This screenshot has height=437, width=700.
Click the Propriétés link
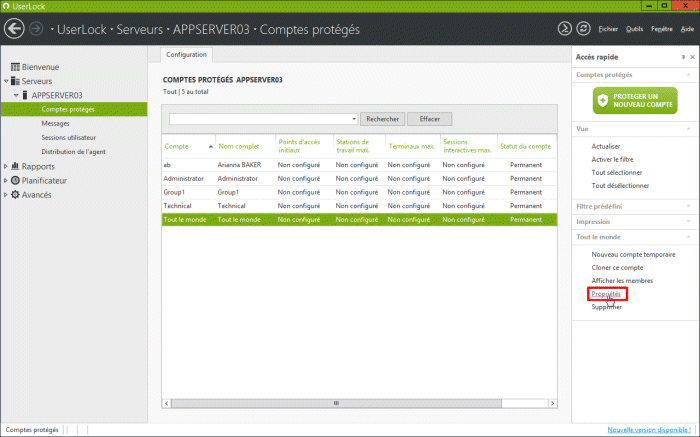[x=606, y=294]
